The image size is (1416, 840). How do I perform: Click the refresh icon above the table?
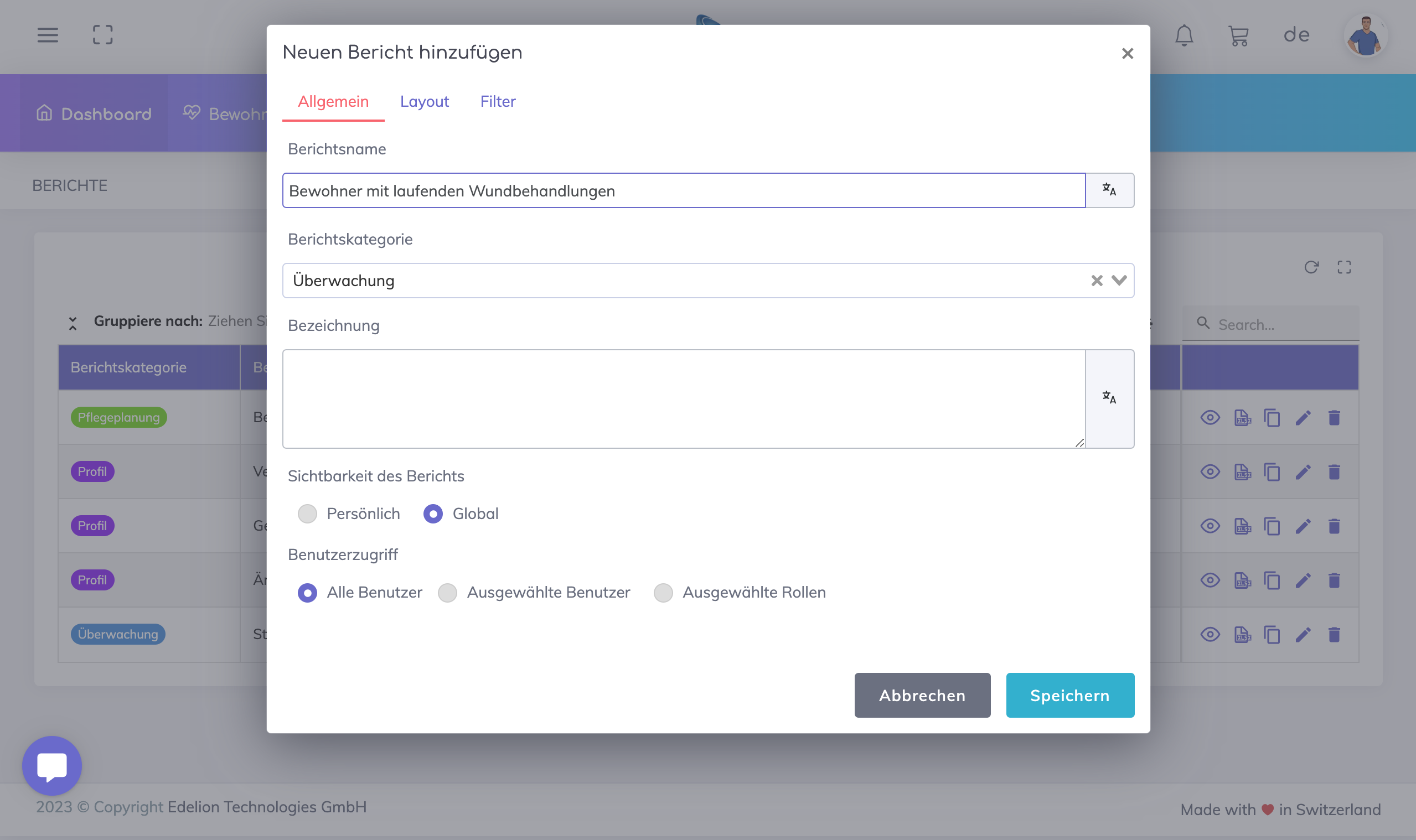coord(1311,267)
